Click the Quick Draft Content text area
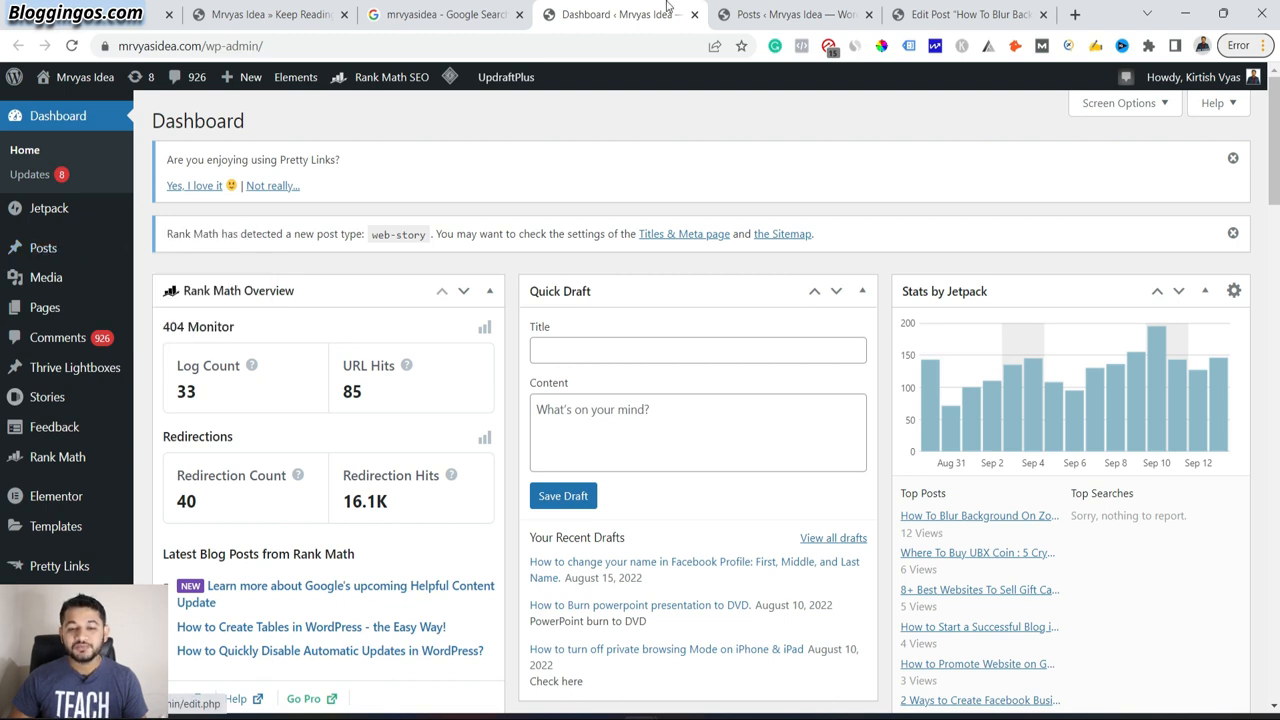The image size is (1280, 720). [698, 432]
